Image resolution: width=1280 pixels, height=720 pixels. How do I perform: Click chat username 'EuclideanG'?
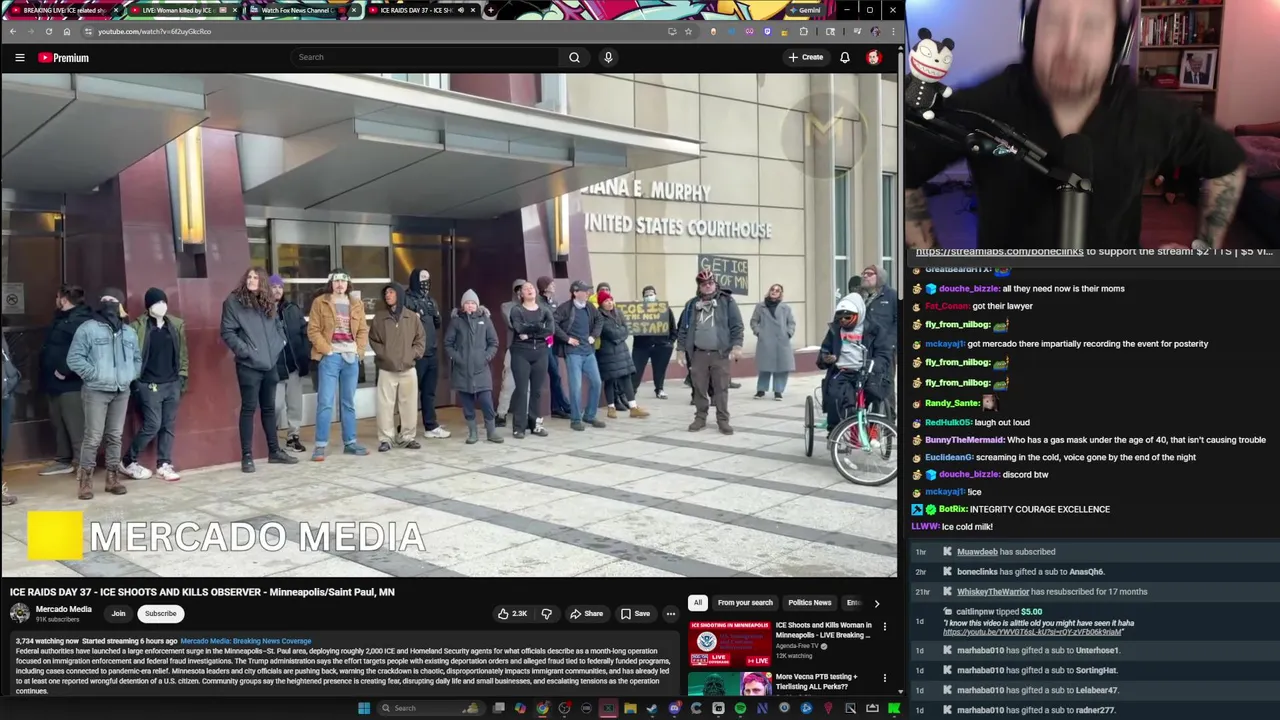coord(948,457)
